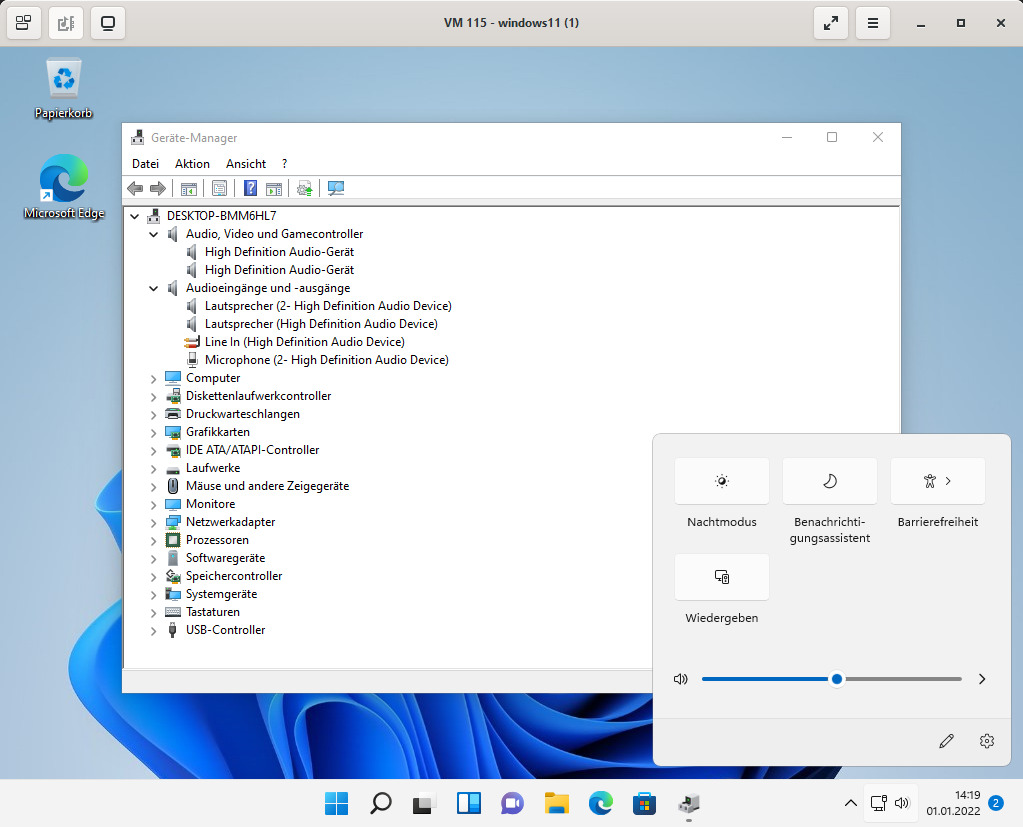Select the IDE ATA/ATAPI-Controller entry
The height and width of the screenshot is (827, 1023).
tap(252, 450)
